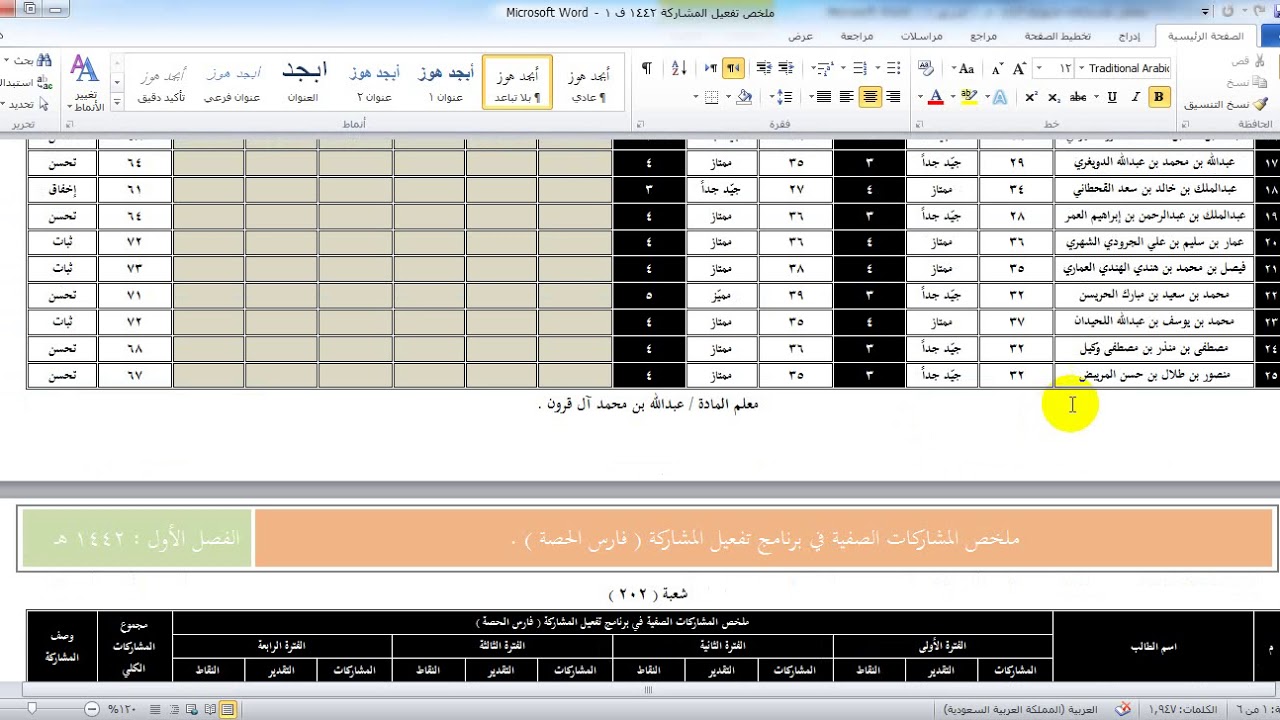Open the إدراج (Insert) tab
This screenshot has width=1280, height=720.
pos(1129,36)
